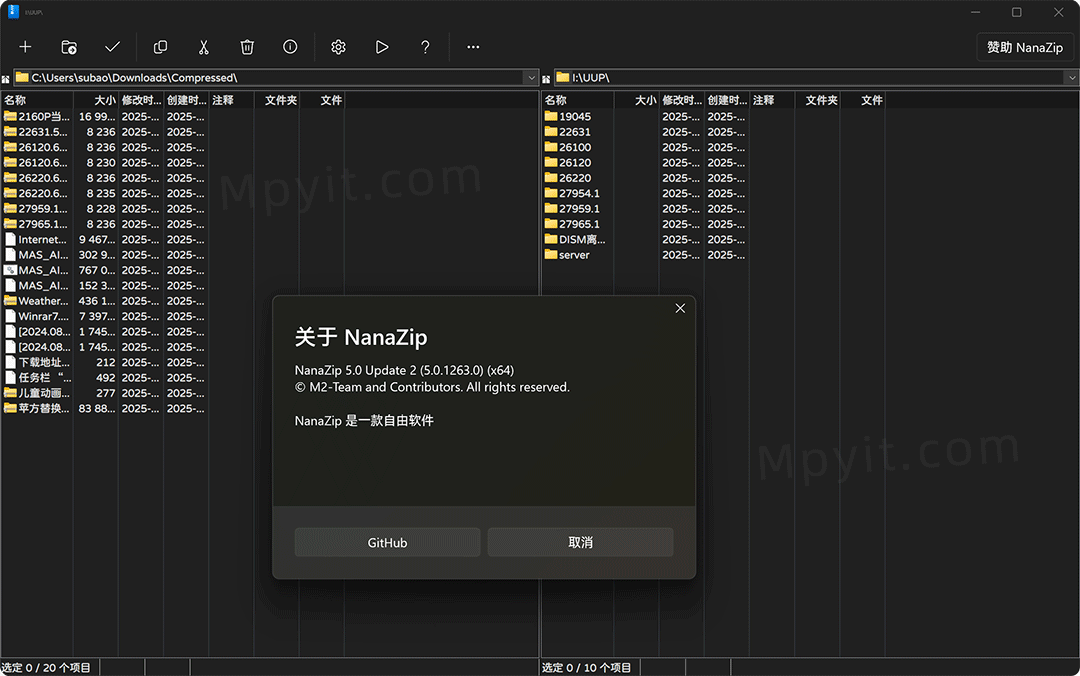Select the 27965.1 folder in right pane

(572, 224)
